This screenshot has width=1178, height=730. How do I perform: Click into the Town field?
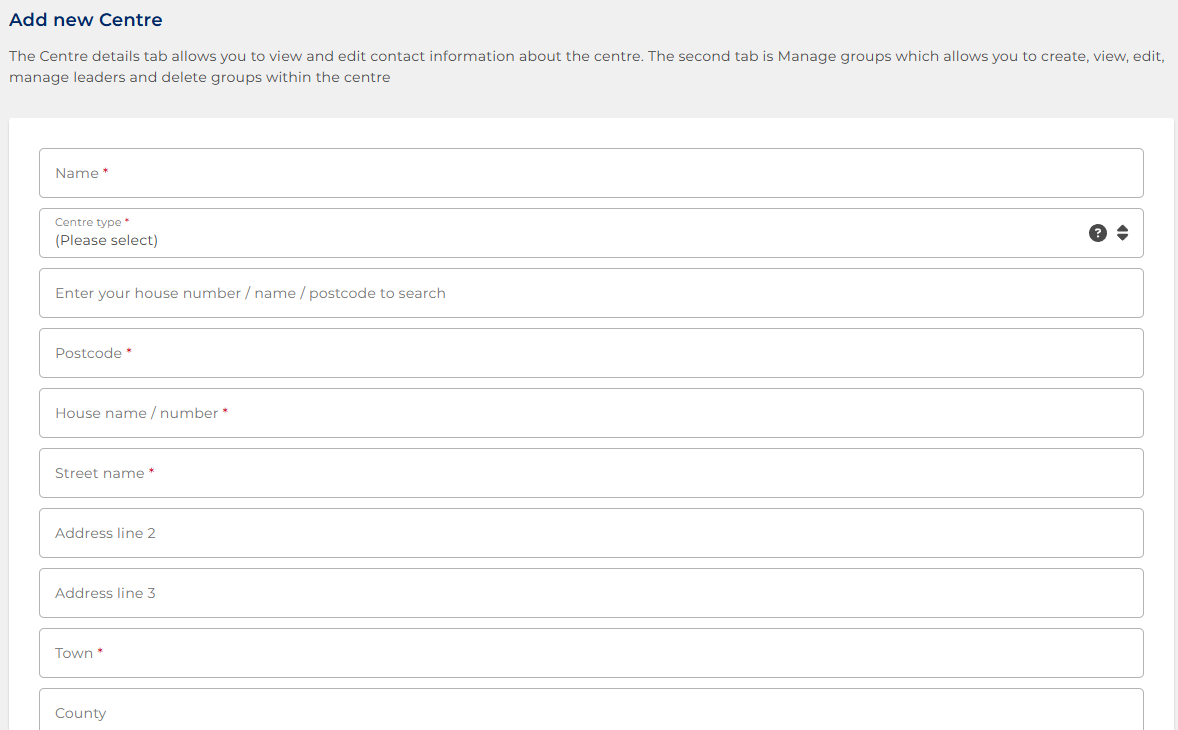pos(591,653)
